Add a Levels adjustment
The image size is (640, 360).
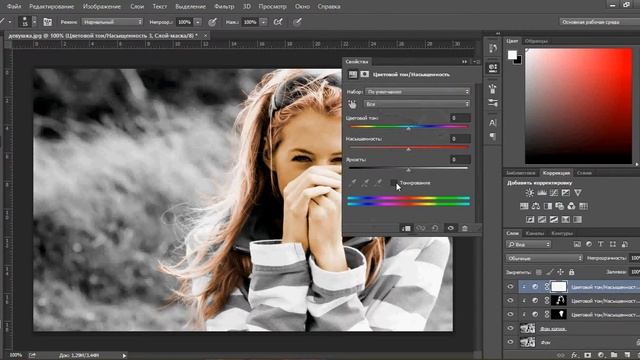(x=542, y=193)
